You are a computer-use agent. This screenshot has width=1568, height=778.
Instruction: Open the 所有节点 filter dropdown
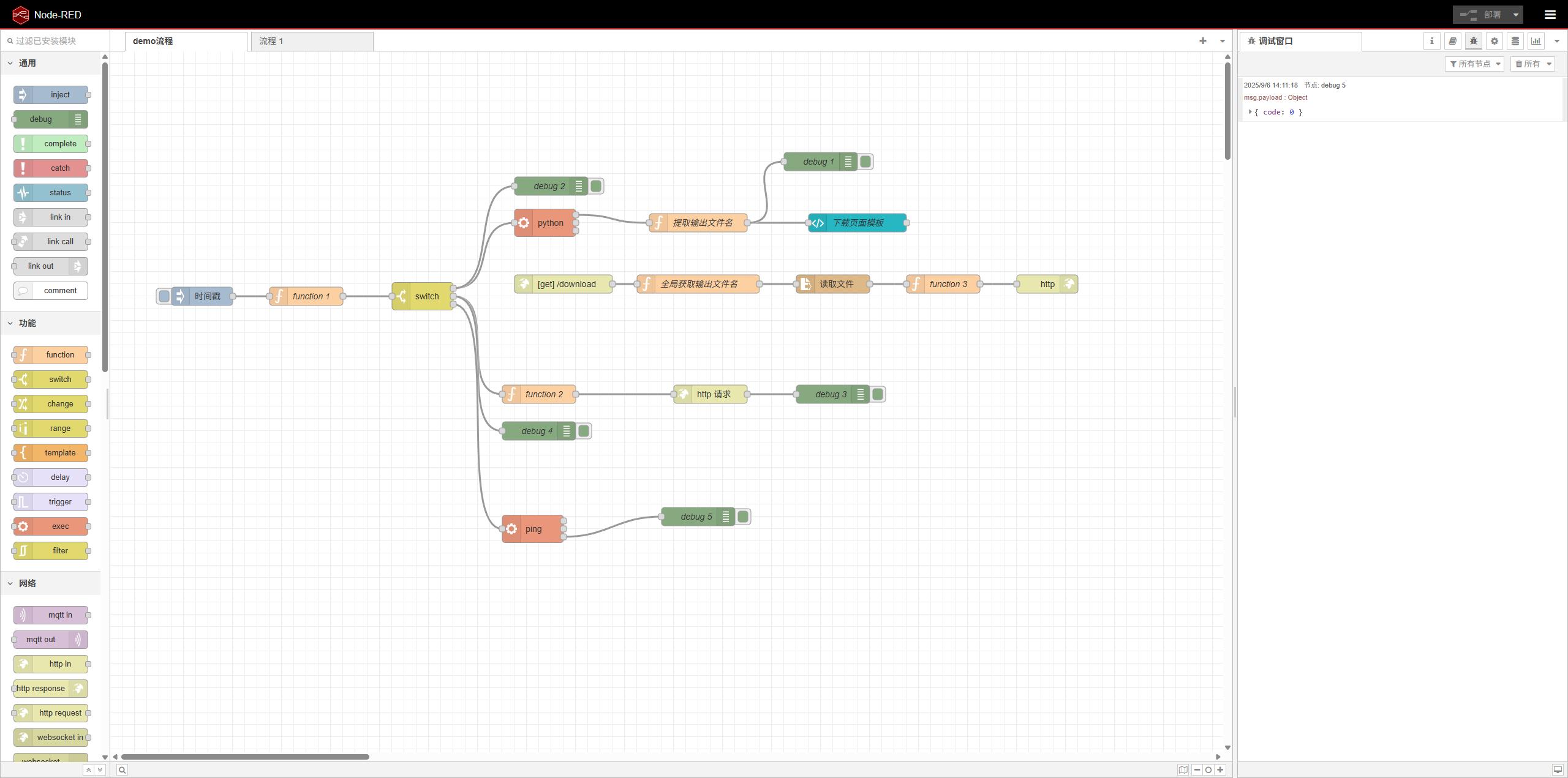pyautogui.click(x=1474, y=64)
